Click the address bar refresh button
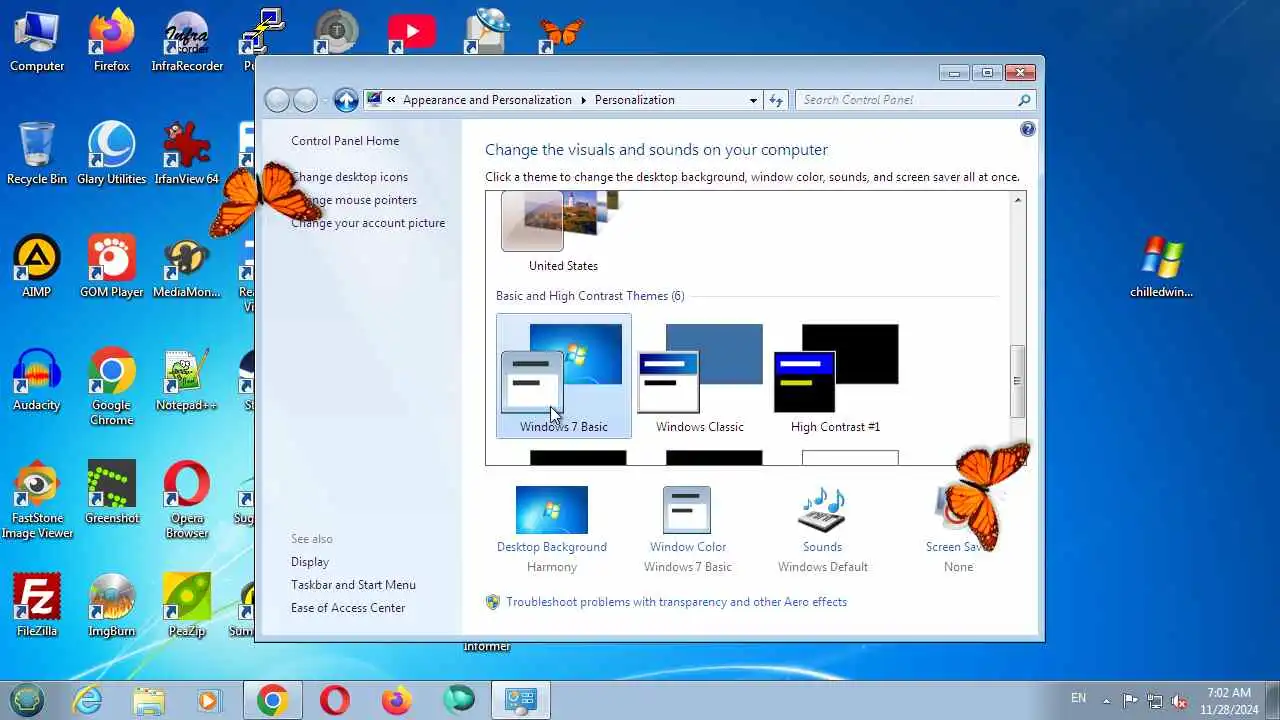 [776, 100]
